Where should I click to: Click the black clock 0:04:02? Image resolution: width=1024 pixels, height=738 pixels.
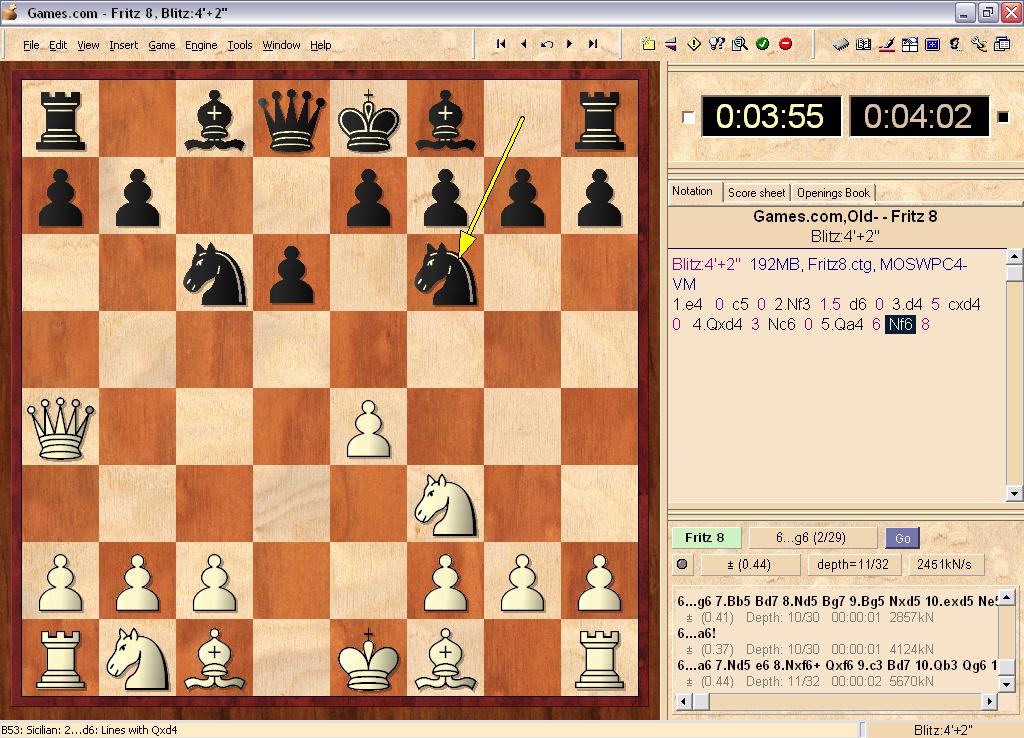(919, 116)
